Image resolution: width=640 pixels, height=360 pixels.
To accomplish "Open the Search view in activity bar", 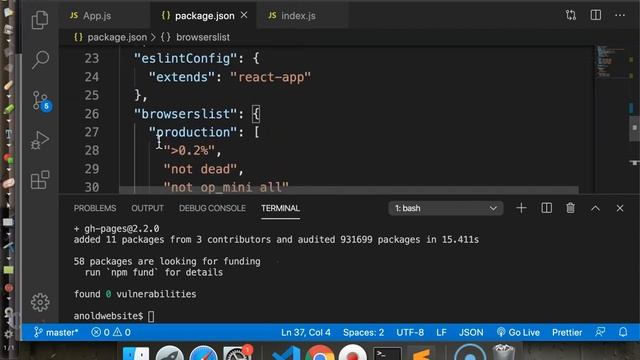I will (40, 60).
